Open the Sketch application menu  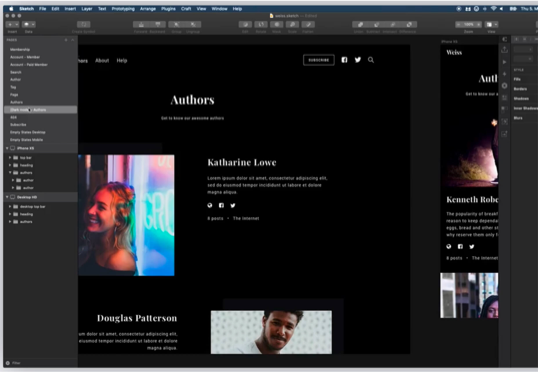[x=26, y=9]
